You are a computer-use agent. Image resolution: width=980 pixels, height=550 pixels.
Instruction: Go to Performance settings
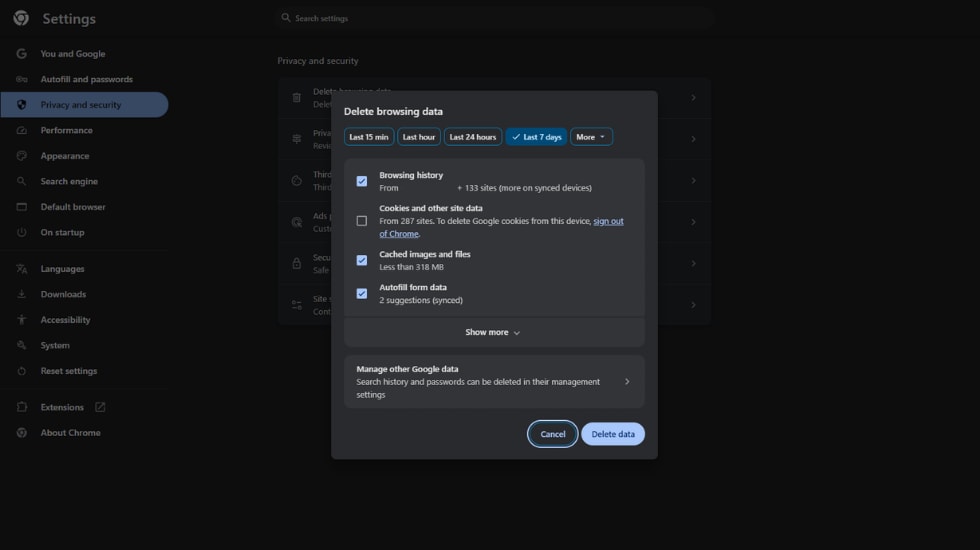pyautogui.click(x=84, y=130)
